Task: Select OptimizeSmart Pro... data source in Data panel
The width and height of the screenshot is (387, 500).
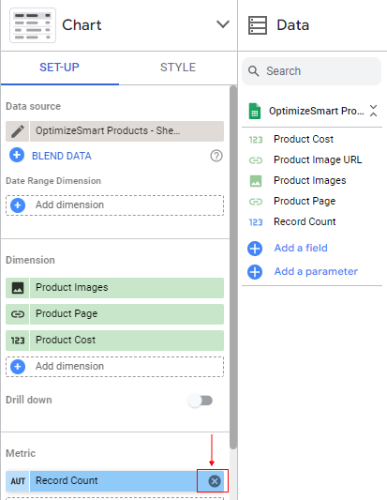Action: (x=316, y=111)
